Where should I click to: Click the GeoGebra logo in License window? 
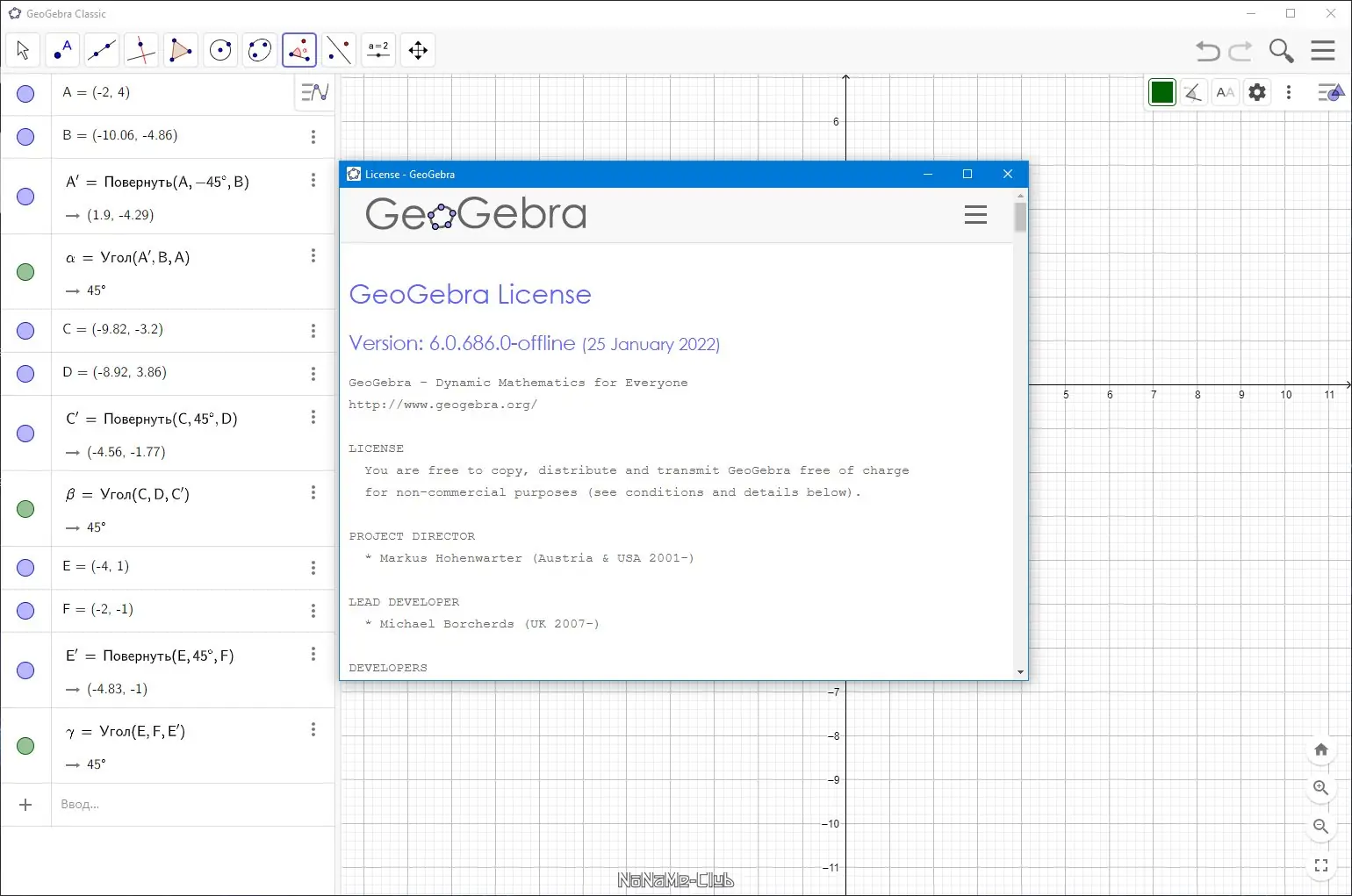[476, 214]
